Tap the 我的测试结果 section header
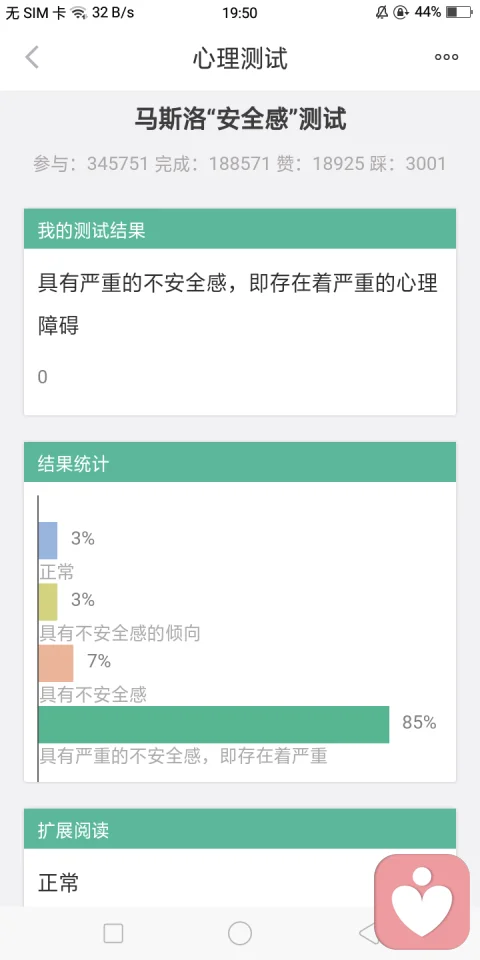The width and height of the screenshot is (480, 960). click(240, 228)
